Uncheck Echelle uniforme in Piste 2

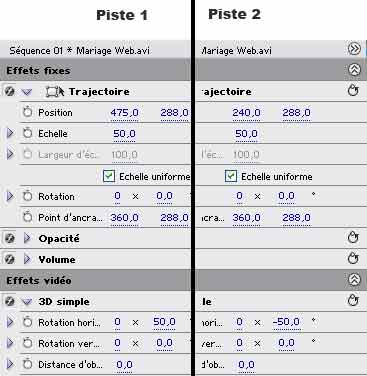tap(231, 176)
